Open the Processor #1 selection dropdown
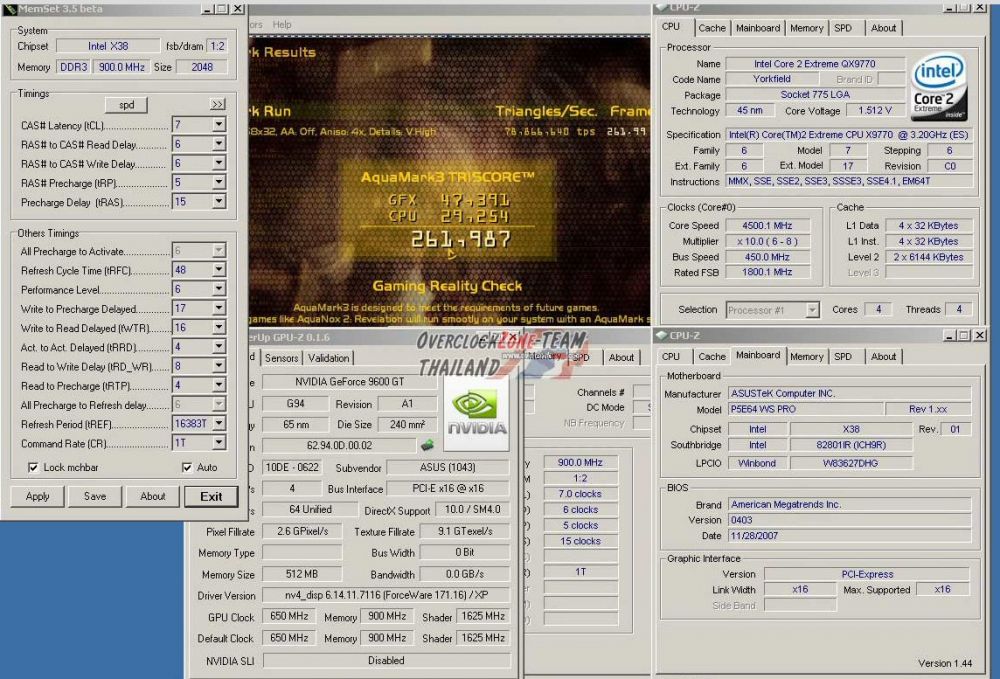 tap(812, 310)
